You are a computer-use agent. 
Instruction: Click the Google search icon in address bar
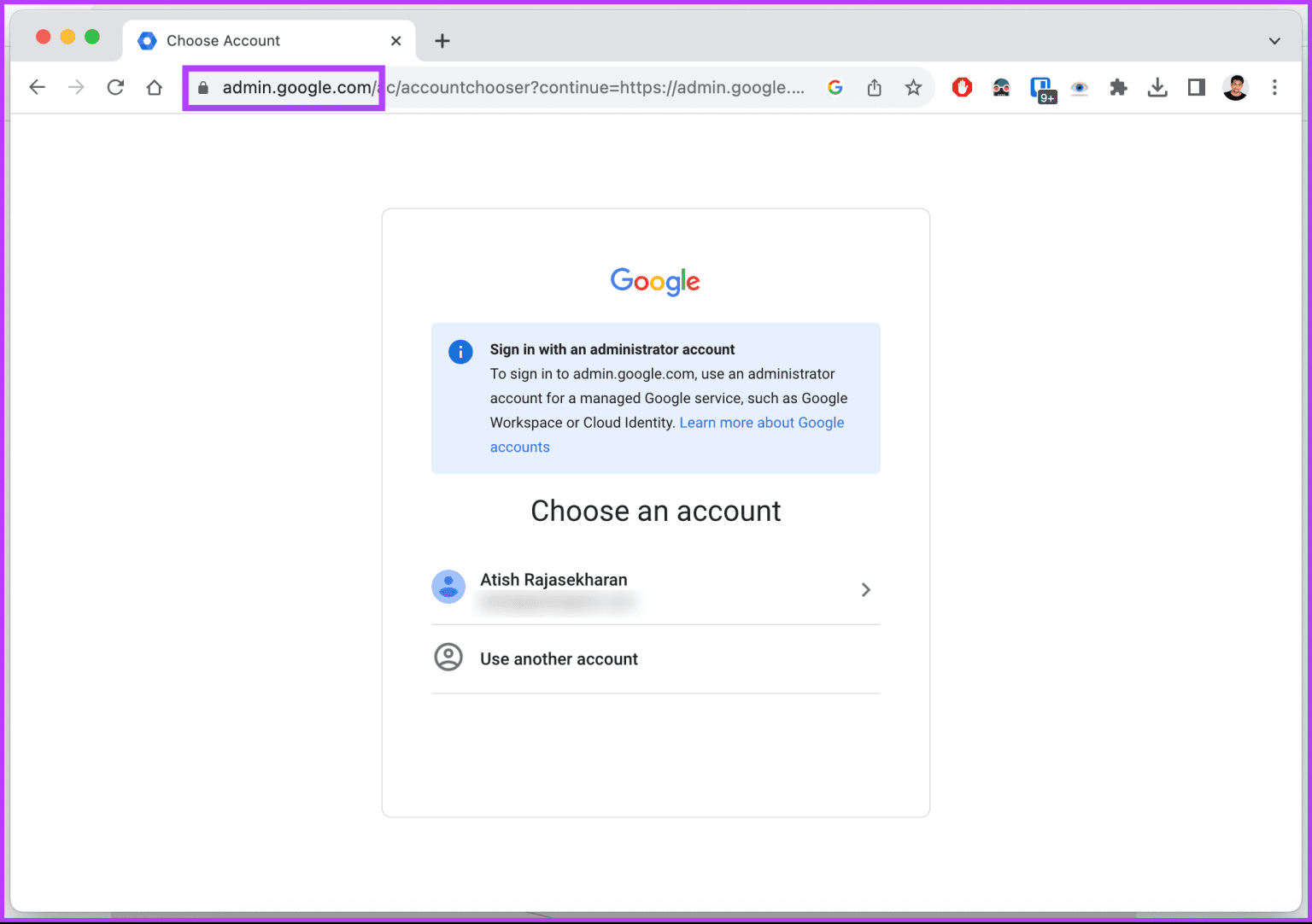pos(835,87)
